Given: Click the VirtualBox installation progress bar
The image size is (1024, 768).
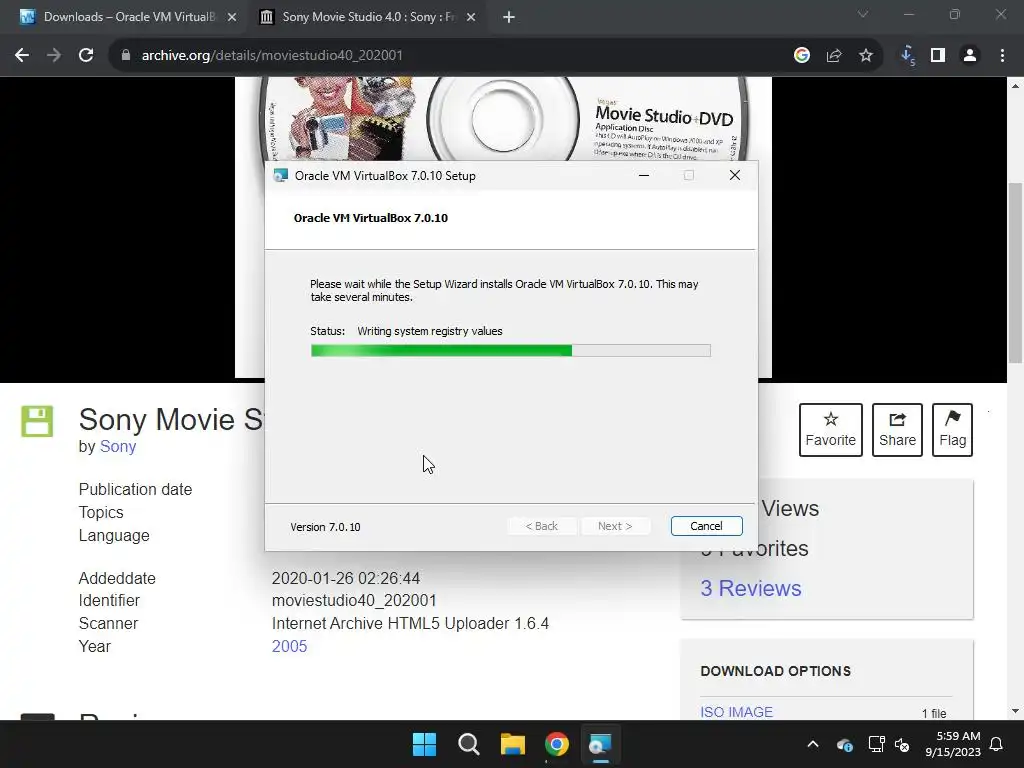Looking at the screenshot, I should [511, 351].
